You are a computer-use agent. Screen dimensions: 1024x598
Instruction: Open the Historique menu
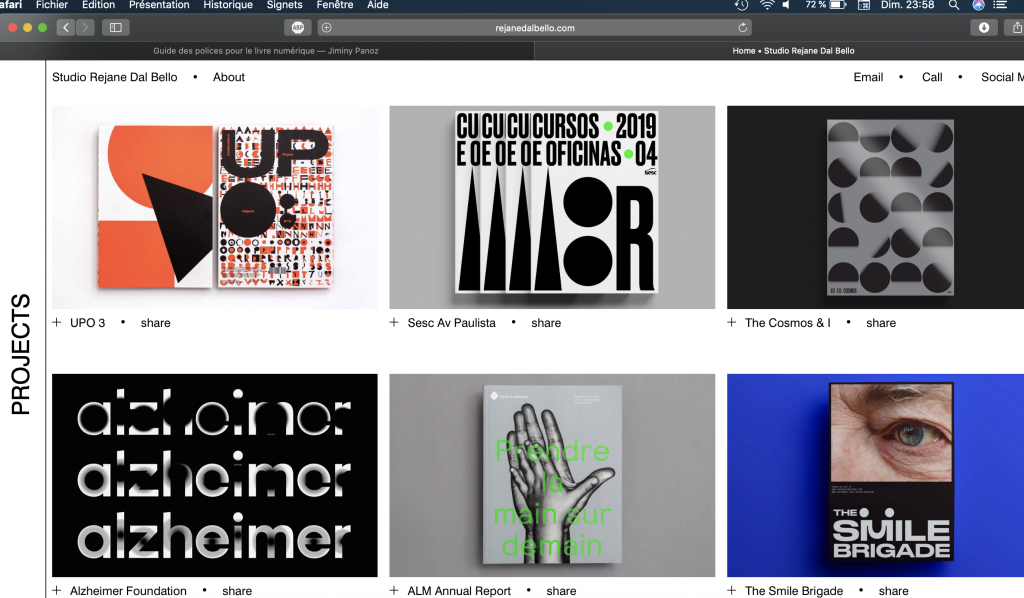[x=228, y=5]
